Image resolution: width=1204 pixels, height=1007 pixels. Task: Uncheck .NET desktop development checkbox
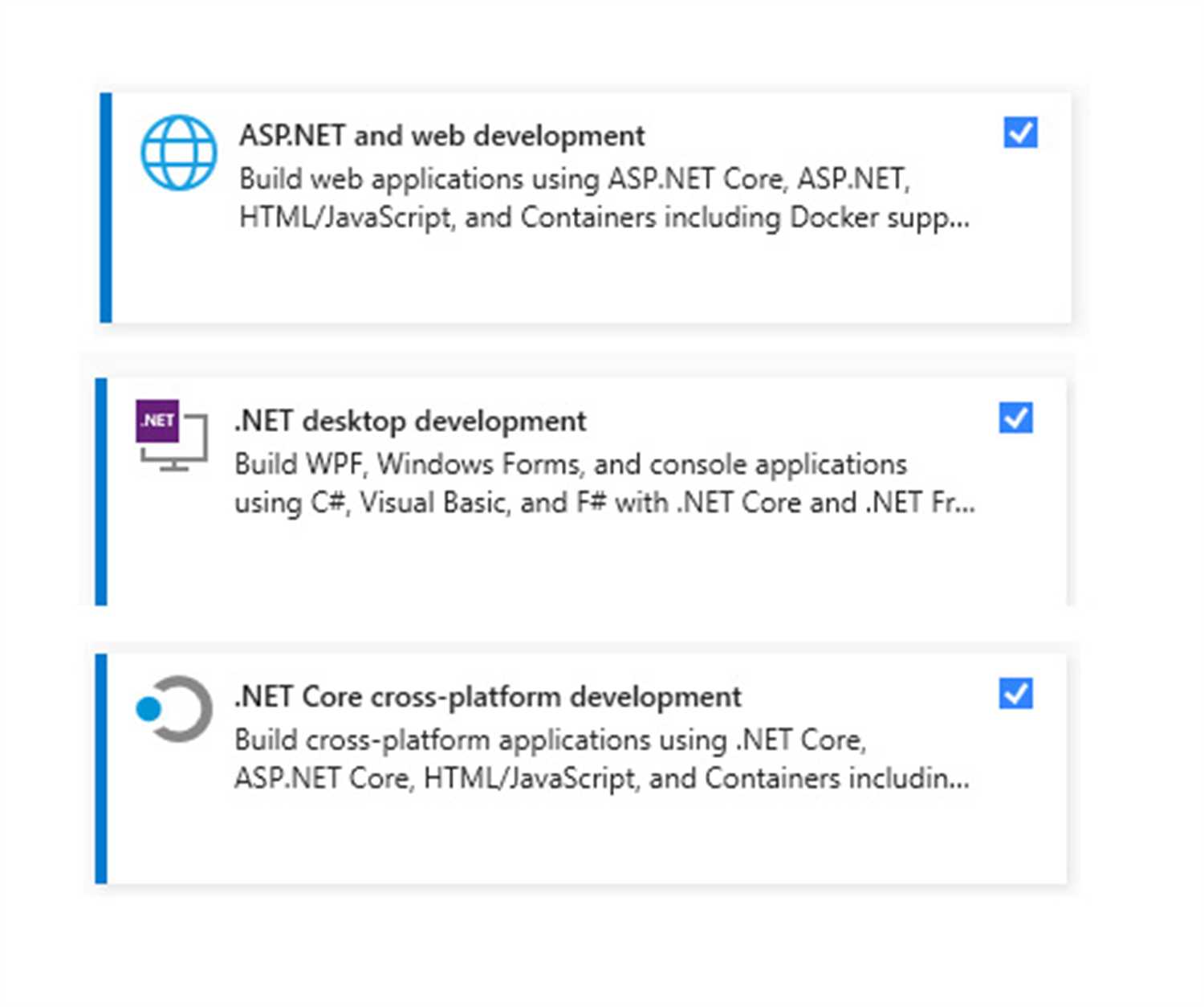(x=1015, y=418)
